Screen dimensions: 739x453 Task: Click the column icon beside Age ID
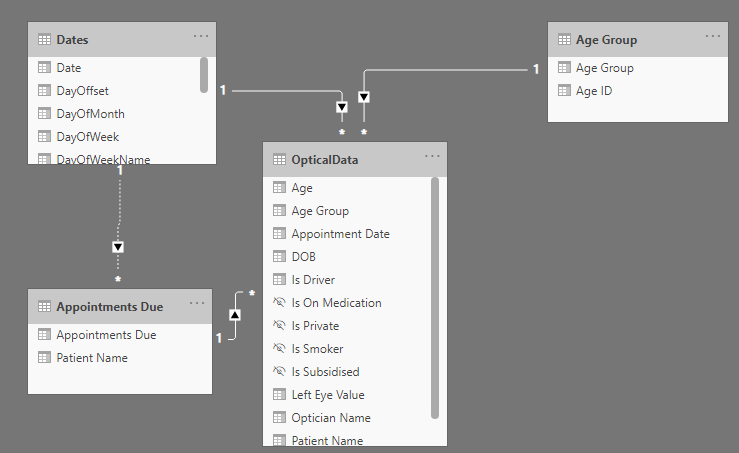[564, 91]
